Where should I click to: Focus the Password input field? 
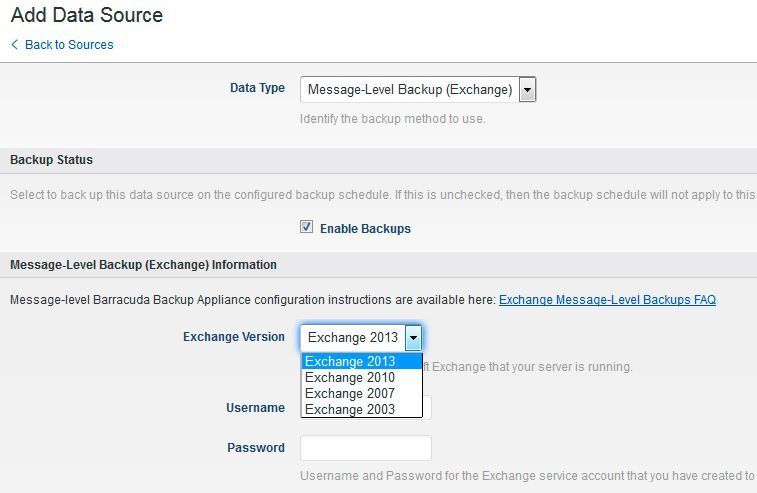coord(365,448)
